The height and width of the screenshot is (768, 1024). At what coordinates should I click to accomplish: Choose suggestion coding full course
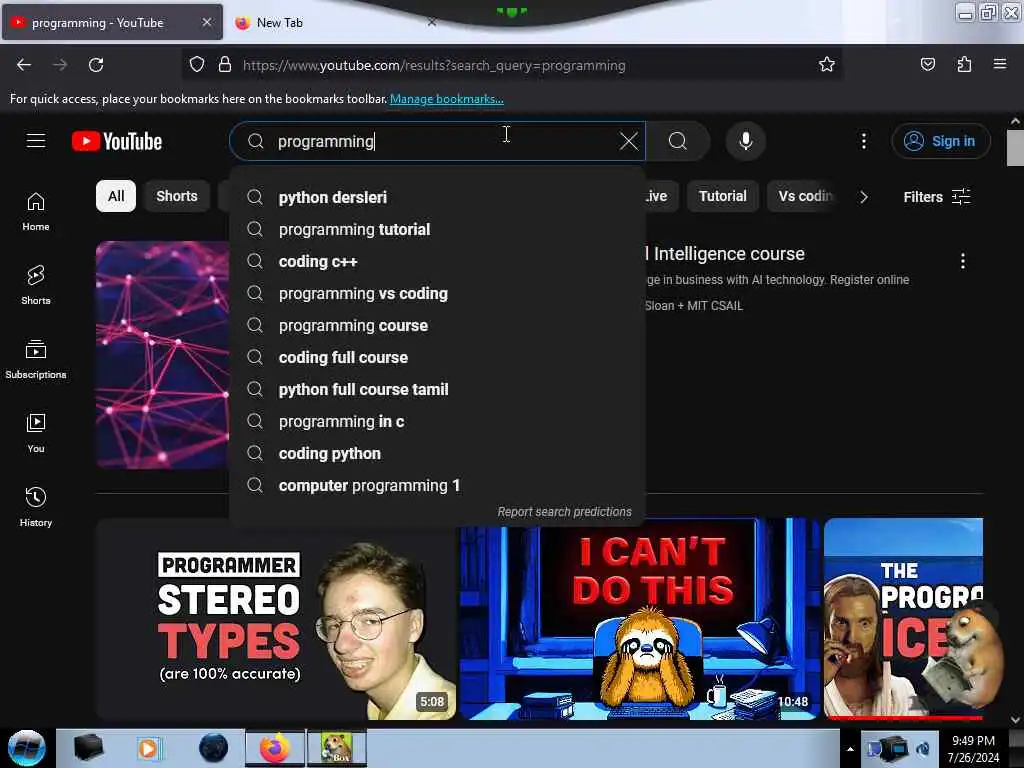[x=438, y=357]
